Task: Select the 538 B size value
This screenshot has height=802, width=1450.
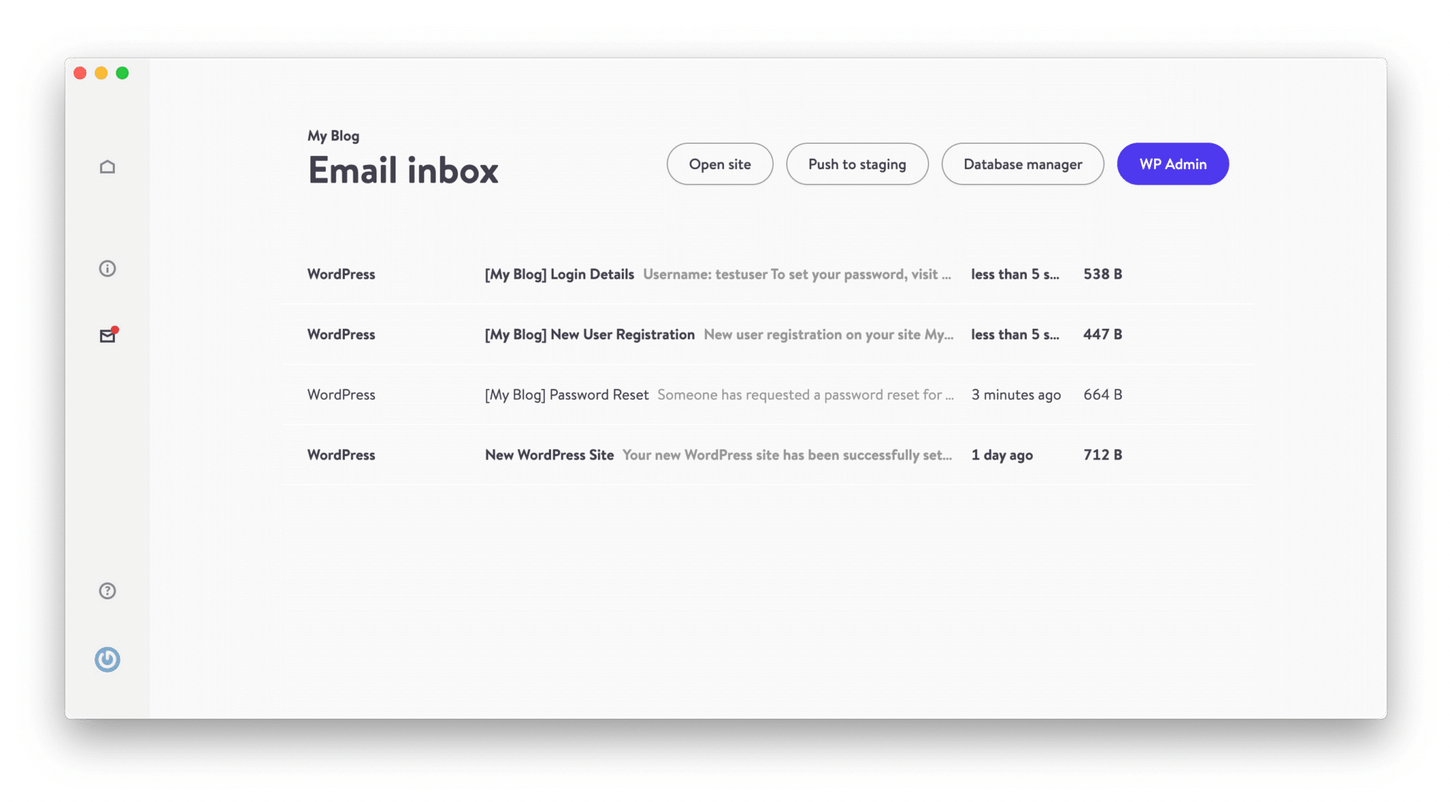Action: tap(1103, 274)
